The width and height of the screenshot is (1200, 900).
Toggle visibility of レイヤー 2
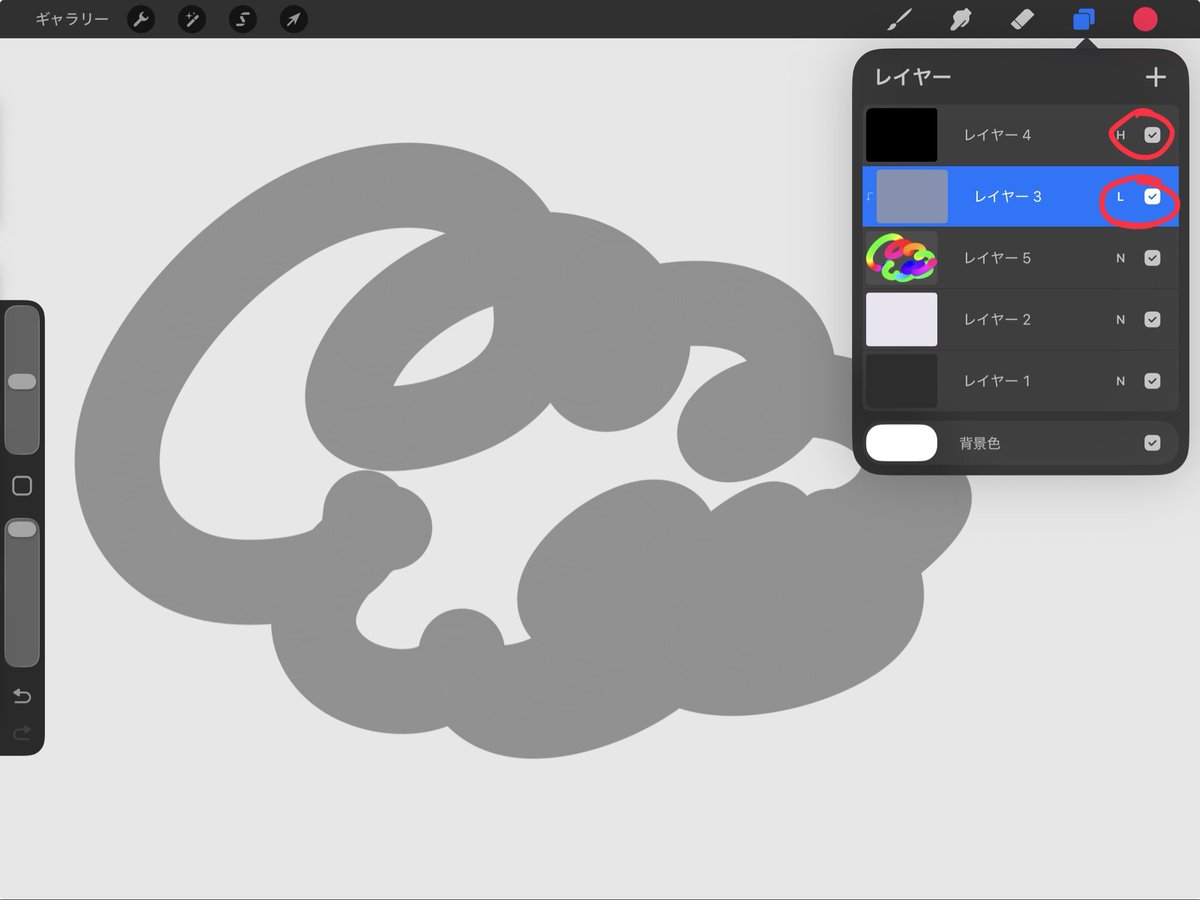click(1152, 320)
